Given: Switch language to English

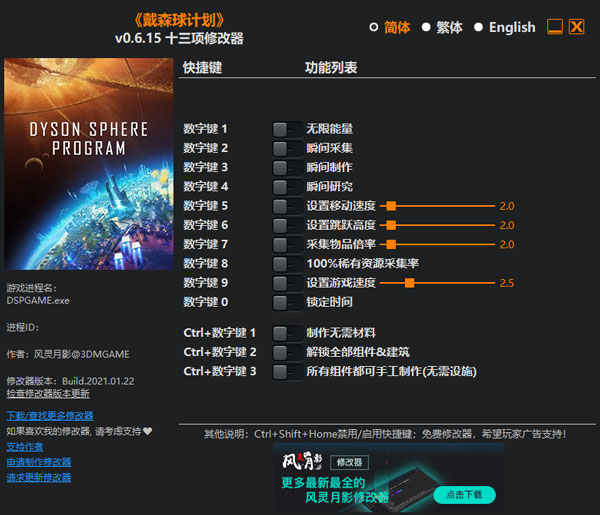Looking at the screenshot, I should [x=479, y=28].
